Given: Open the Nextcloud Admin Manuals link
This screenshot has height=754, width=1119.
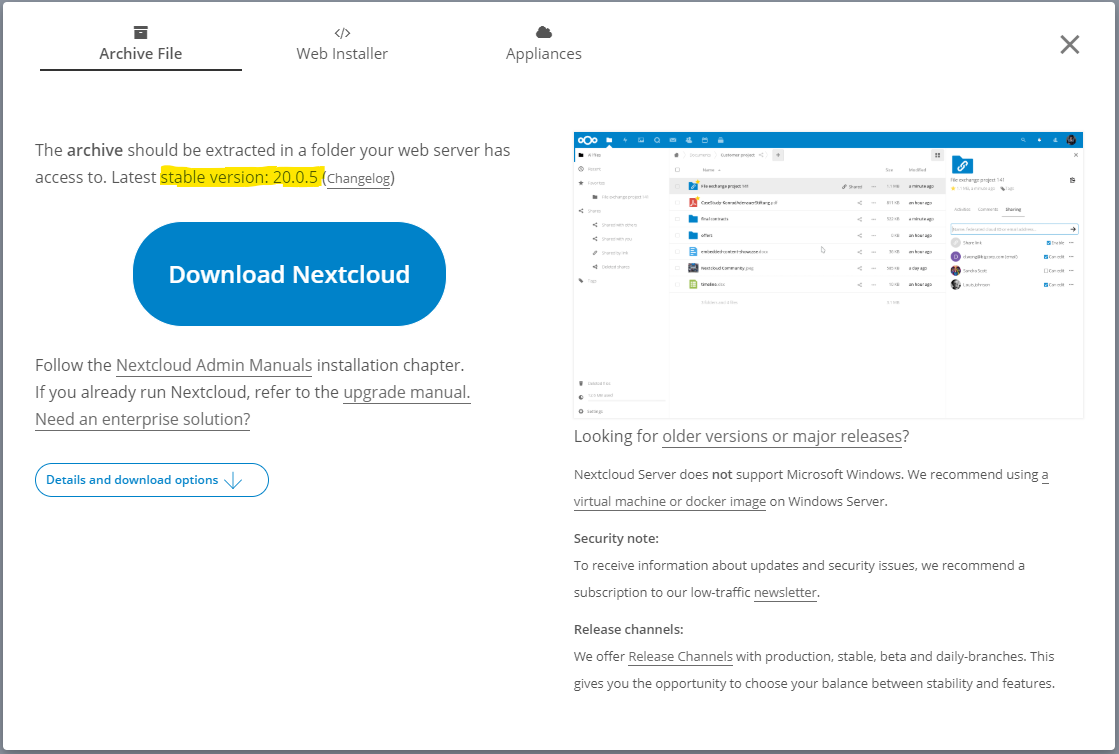Looking at the screenshot, I should (214, 365).
